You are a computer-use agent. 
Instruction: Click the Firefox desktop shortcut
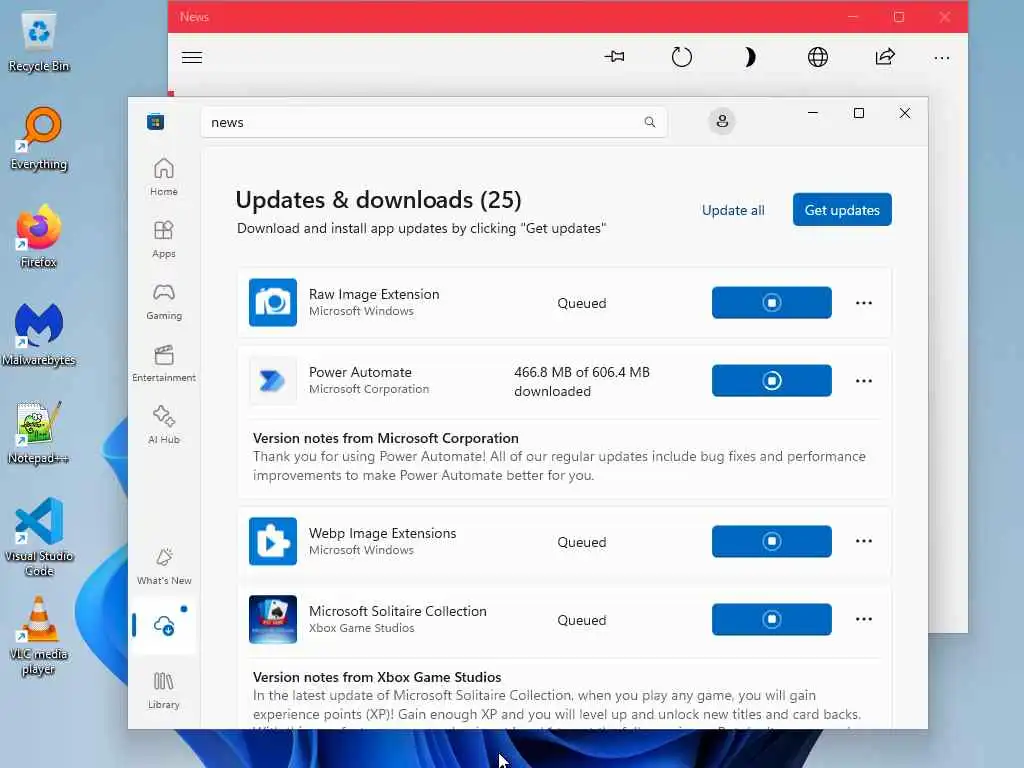(x=39, y=236)
